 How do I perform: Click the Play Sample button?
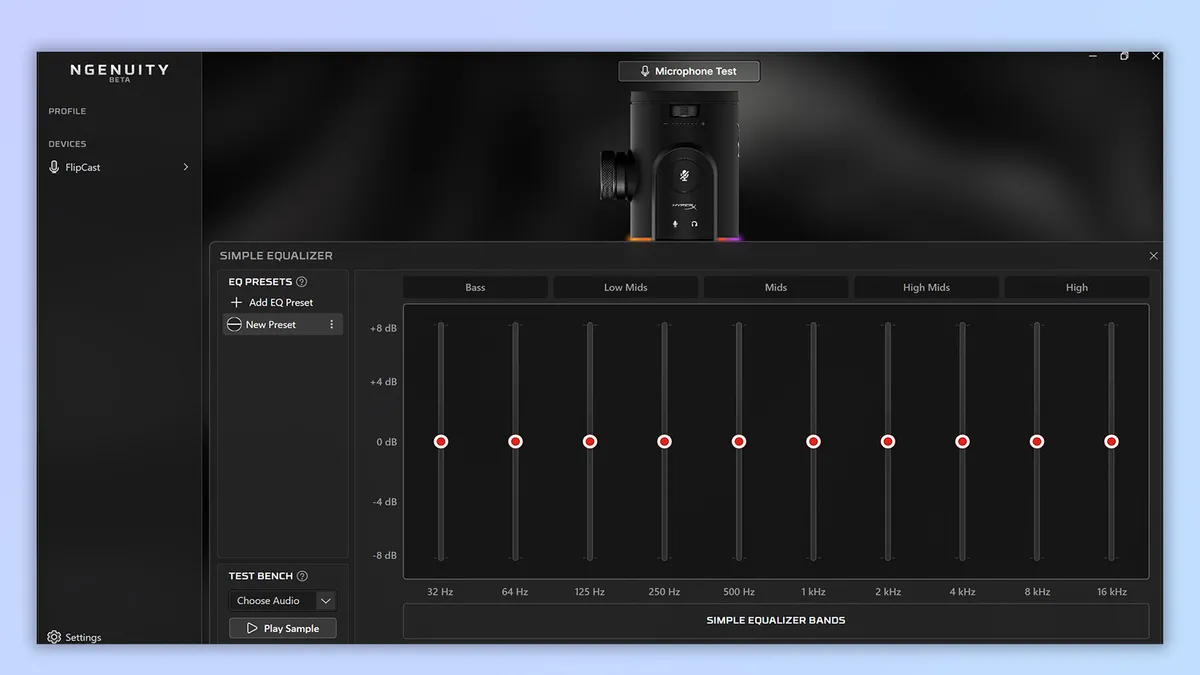[x=282, y=628]
